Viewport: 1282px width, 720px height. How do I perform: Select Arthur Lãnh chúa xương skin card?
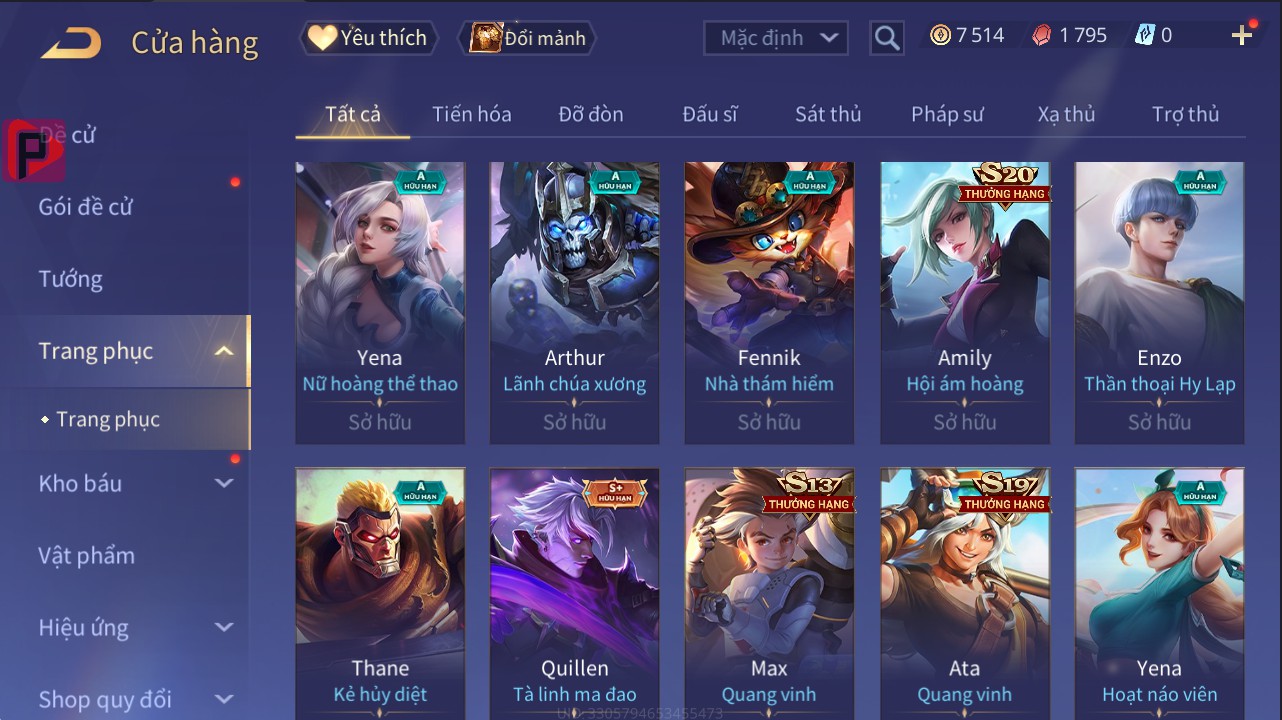coord(575,303)
